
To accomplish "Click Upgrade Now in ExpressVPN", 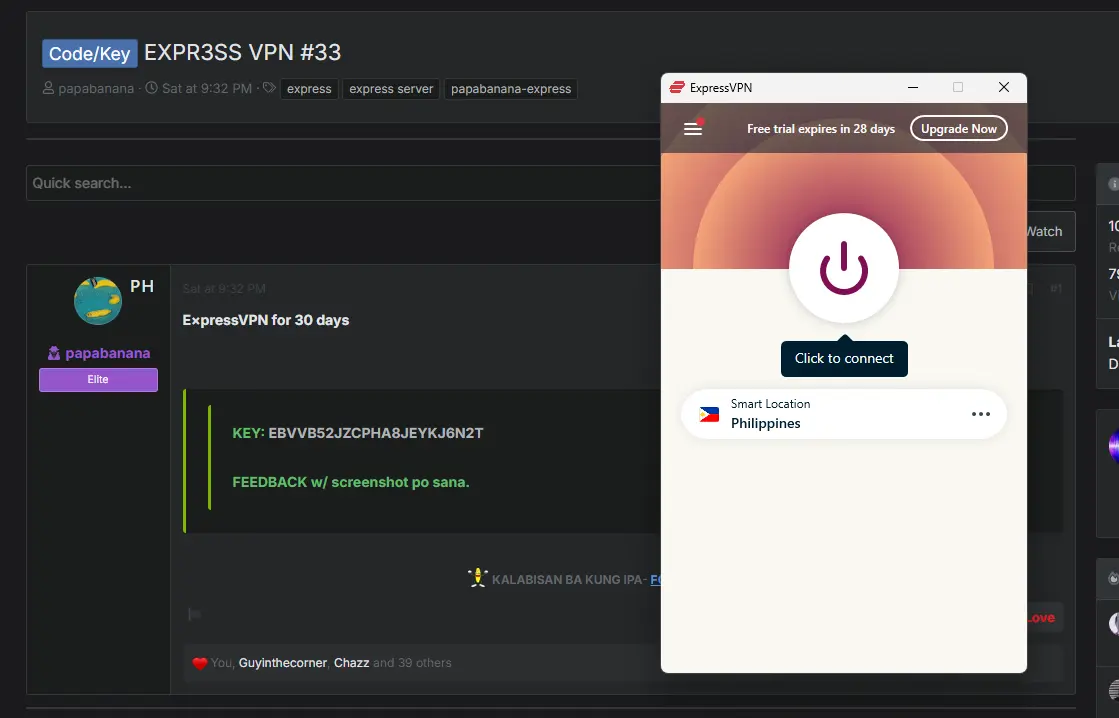I will coord(958,128).
